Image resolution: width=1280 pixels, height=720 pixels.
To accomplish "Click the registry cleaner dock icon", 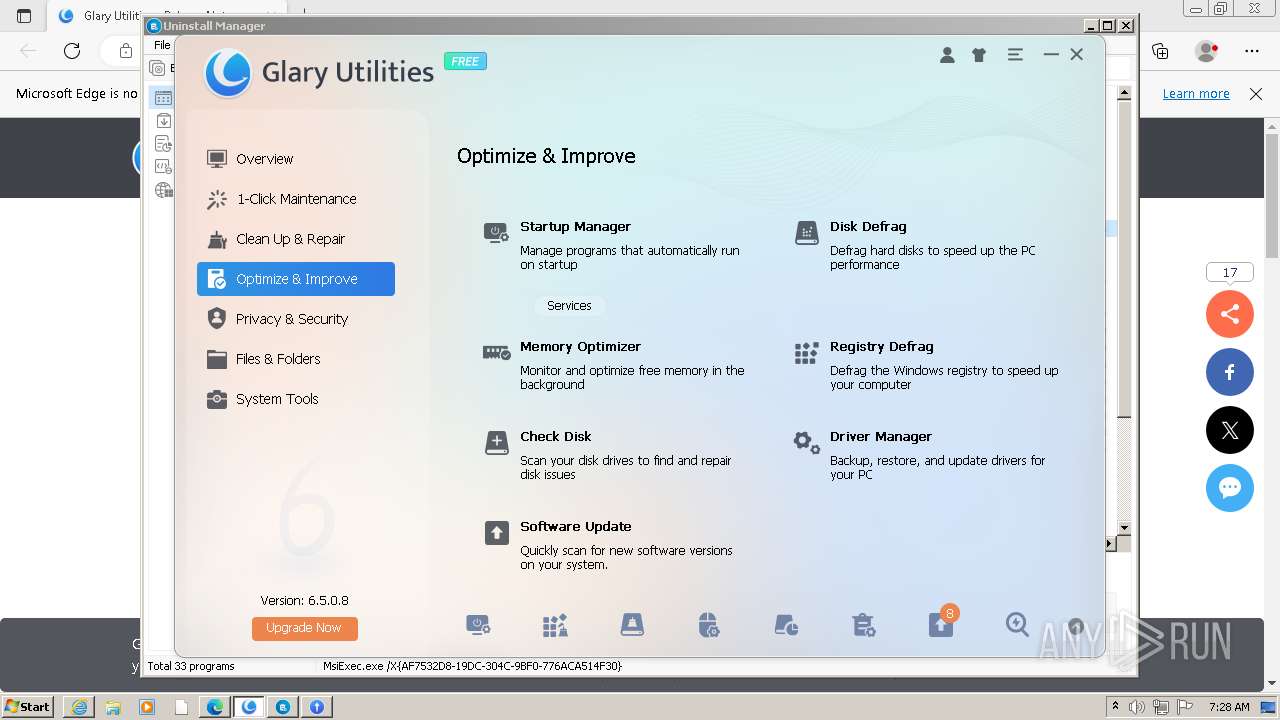I will click(x=555, y=626).
